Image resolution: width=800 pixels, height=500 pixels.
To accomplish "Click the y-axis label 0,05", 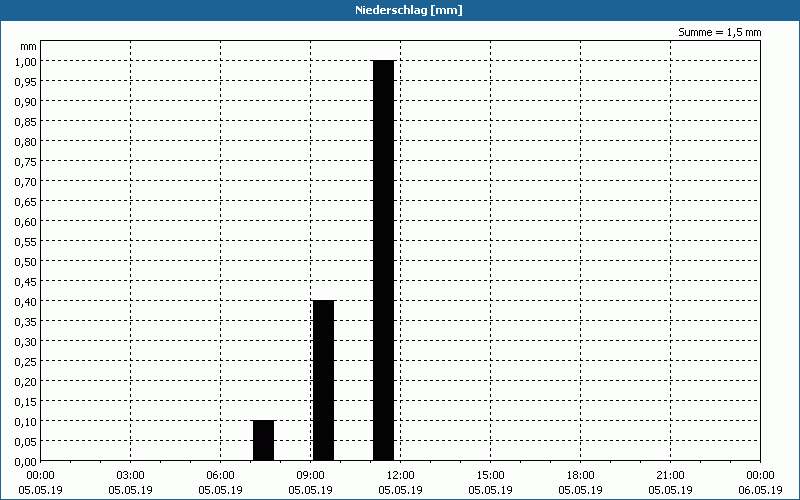I will (x=25, y=441).
